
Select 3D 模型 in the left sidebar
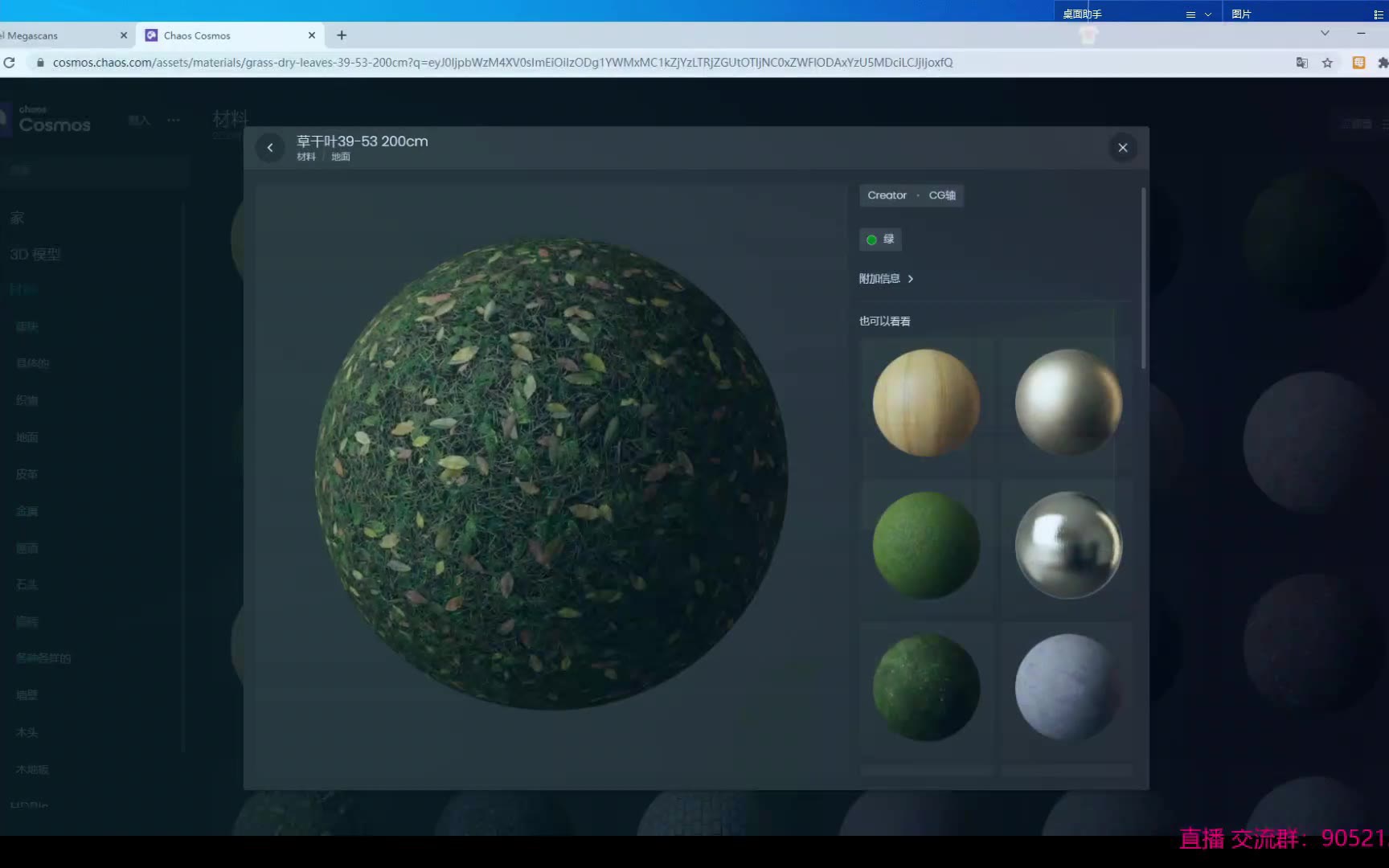[x=35, y=254]
